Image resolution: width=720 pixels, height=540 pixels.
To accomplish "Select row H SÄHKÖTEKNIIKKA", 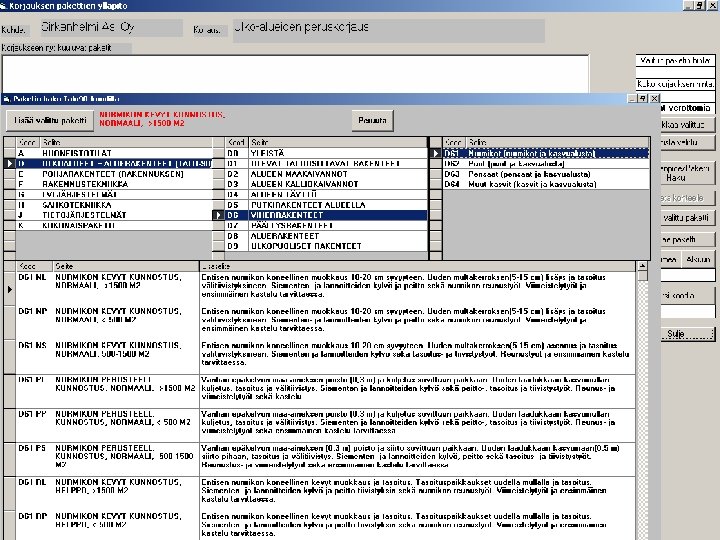I will [x=114, y=205].
